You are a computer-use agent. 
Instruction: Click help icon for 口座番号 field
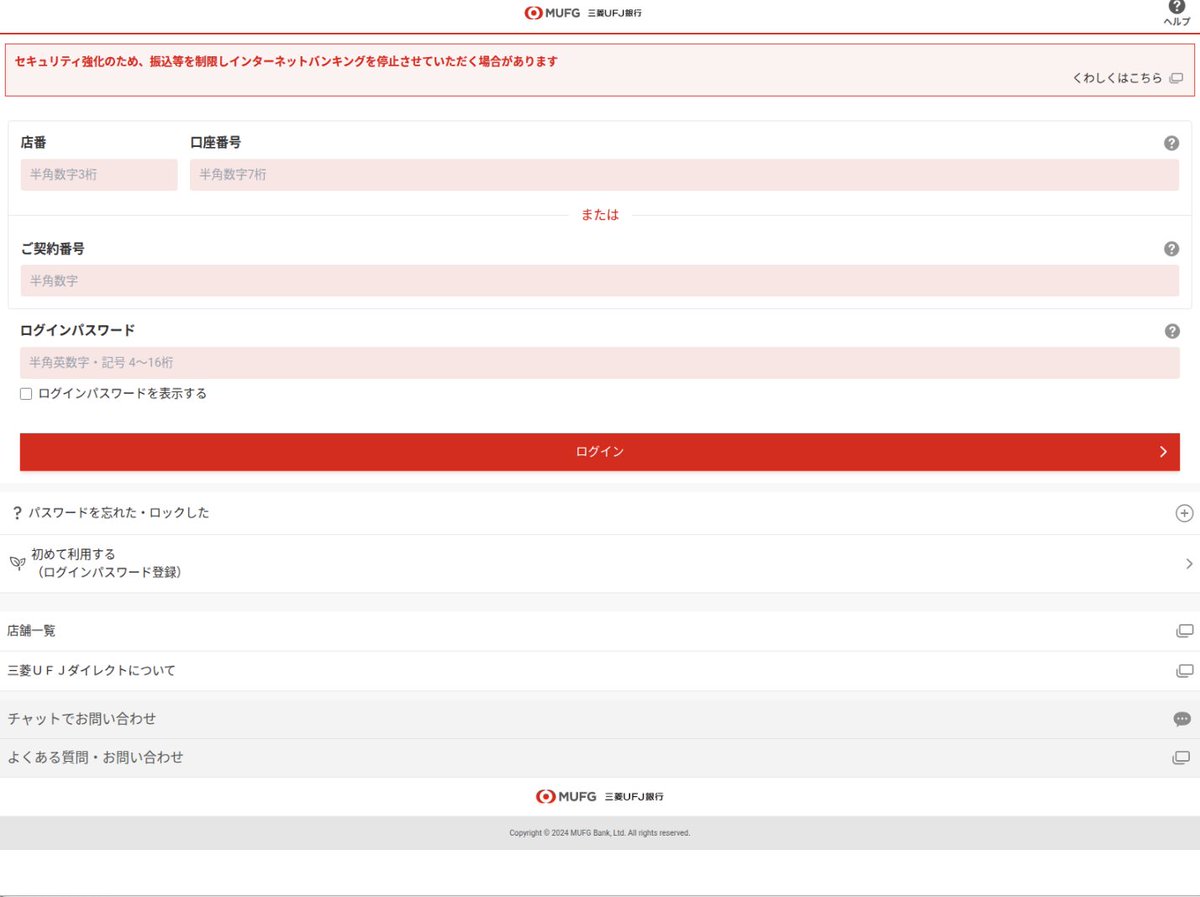coord(1171,143)
